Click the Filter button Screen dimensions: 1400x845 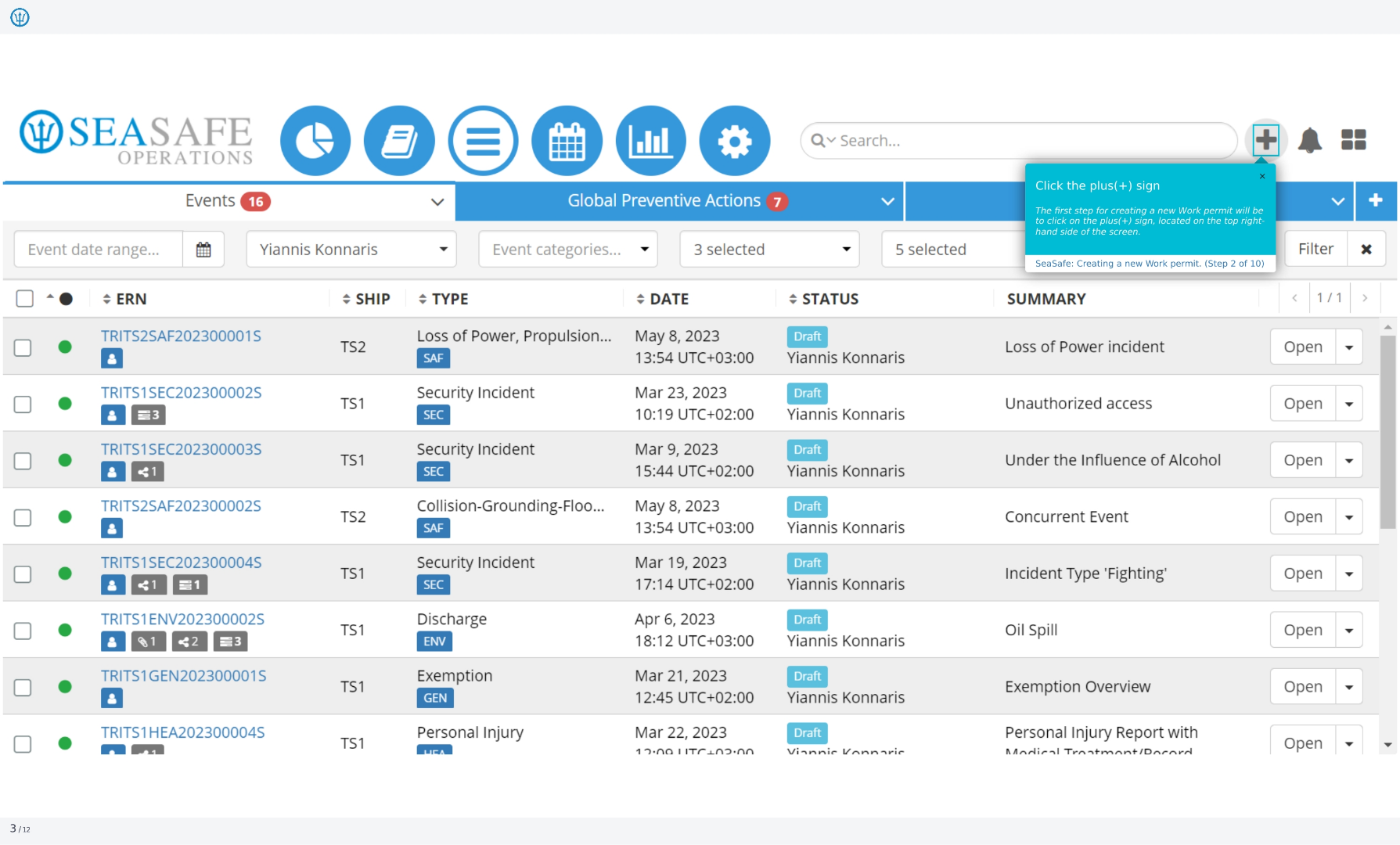[x=1315, y=249]
